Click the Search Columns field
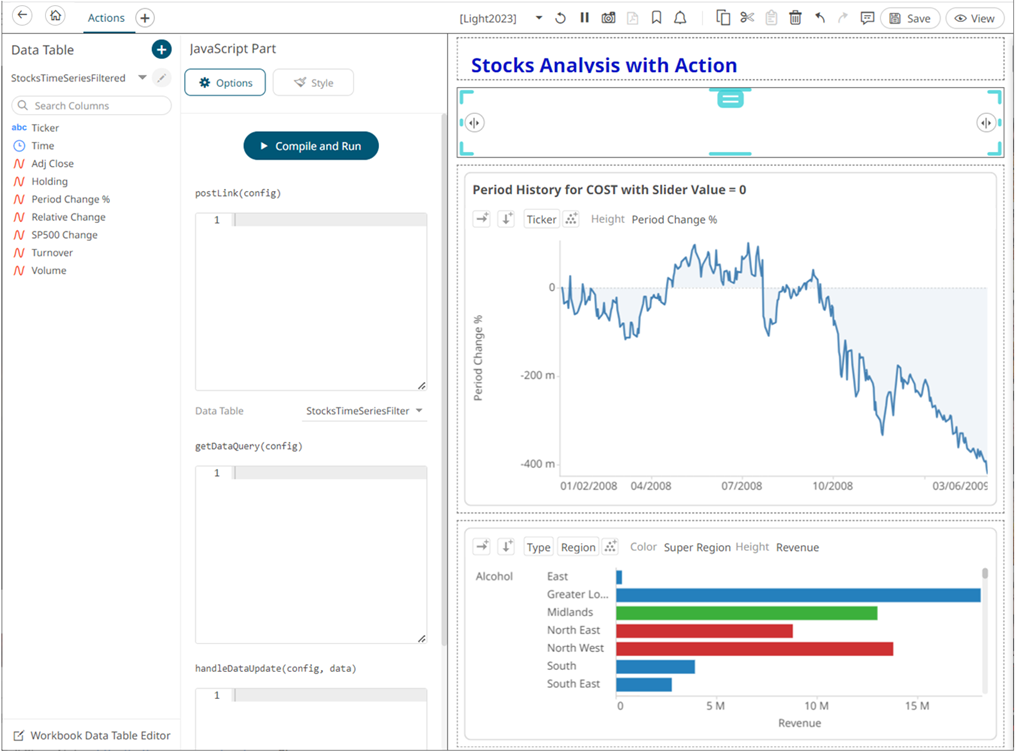This screenshot has width=1017, height=753. coord(91,106)
